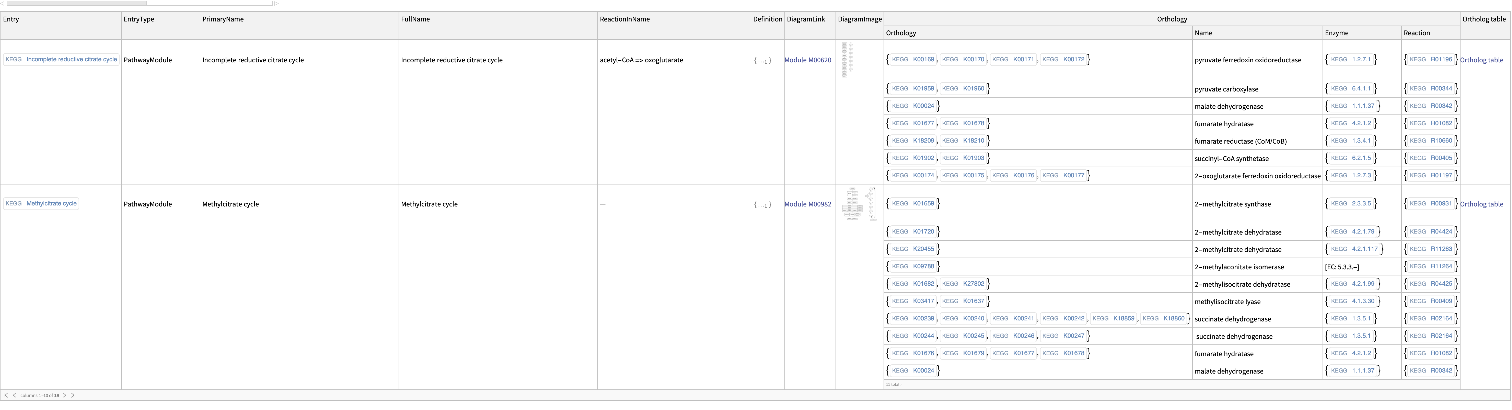This screenshot has width=1512, height=410.
Task: Click the Orthology group column header
Action: coord(1171,19)
